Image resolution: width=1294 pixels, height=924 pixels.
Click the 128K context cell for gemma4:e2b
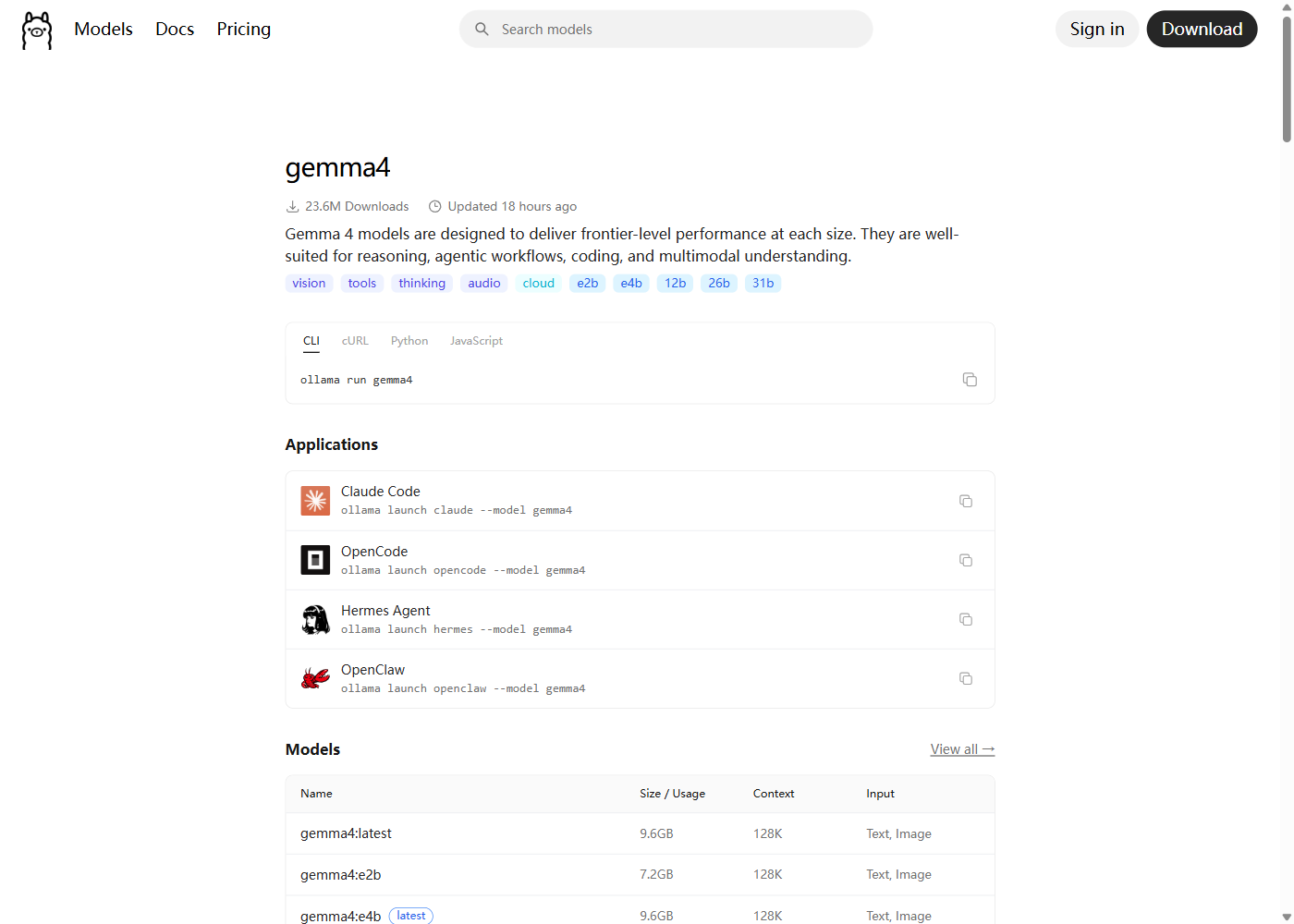pos(768,874)
